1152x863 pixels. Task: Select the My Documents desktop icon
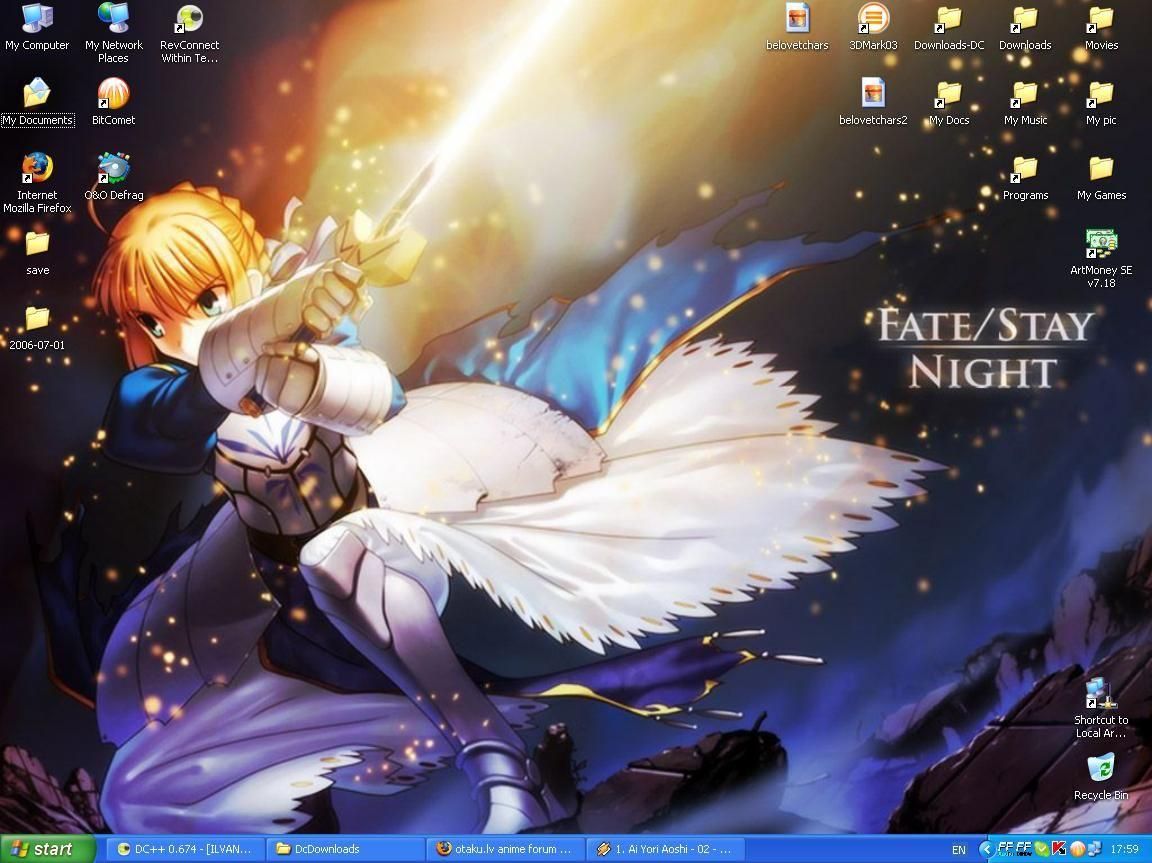[x=37, y=102]
